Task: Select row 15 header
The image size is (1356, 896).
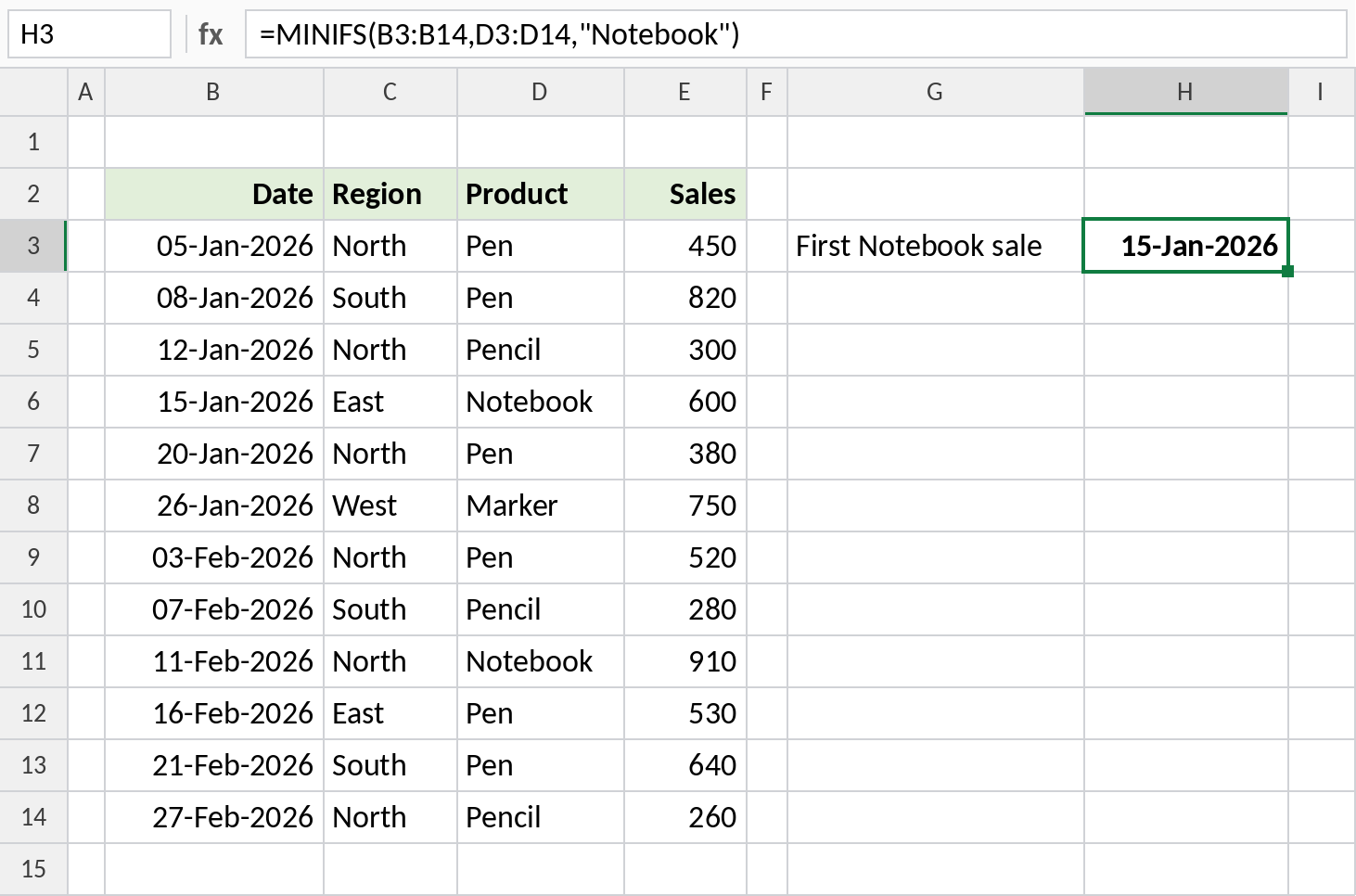Action: coord(33,869)
